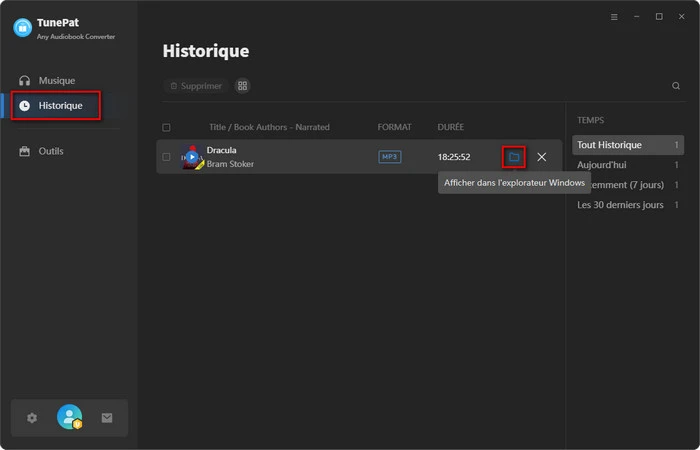Open the user account avatar

[x=69, y=417]
